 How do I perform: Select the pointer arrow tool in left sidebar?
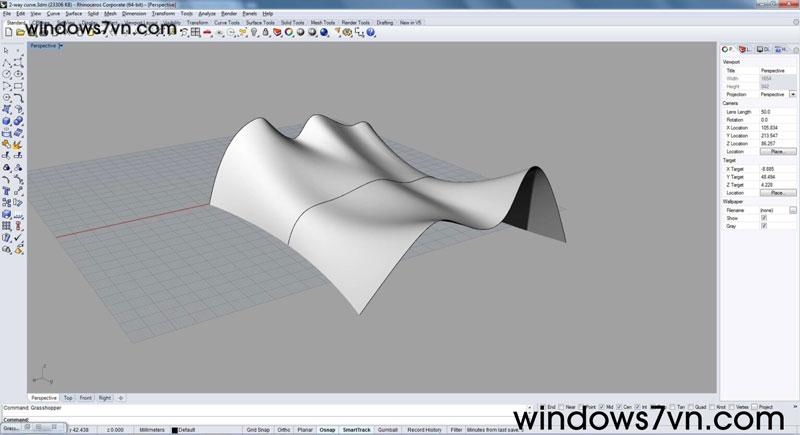pyautogui.click(x=7, y=50)
